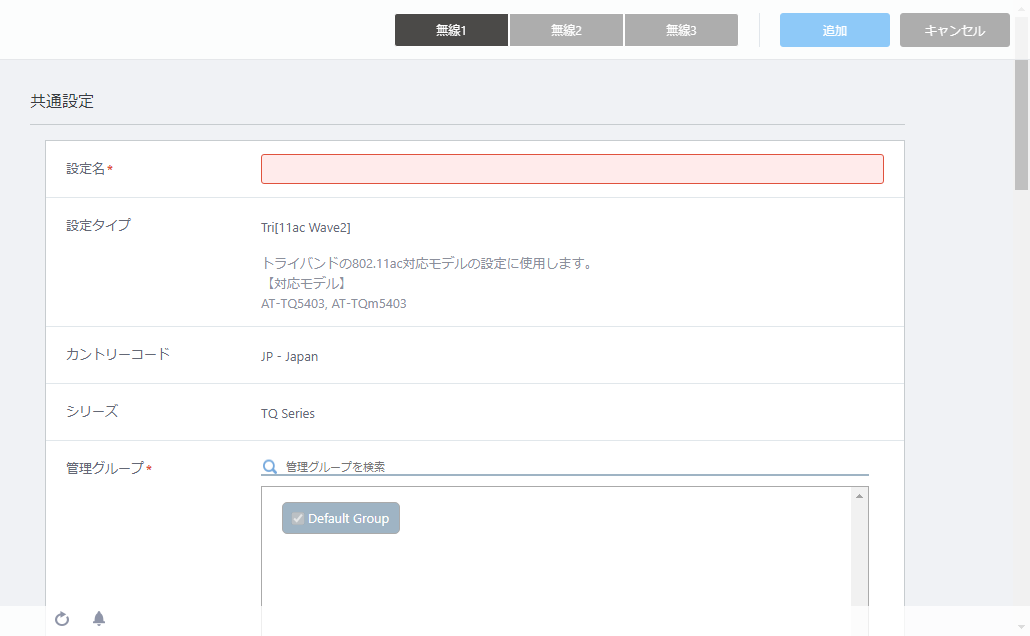Click the キャンセル button
The height and width of the screenshot is (636, 1030).
coord(954,30)
